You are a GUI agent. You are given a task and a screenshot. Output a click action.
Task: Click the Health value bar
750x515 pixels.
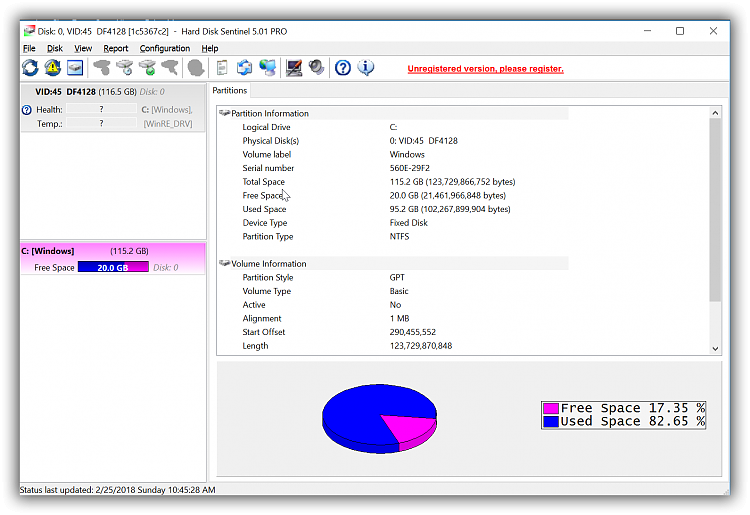[101, 110]
